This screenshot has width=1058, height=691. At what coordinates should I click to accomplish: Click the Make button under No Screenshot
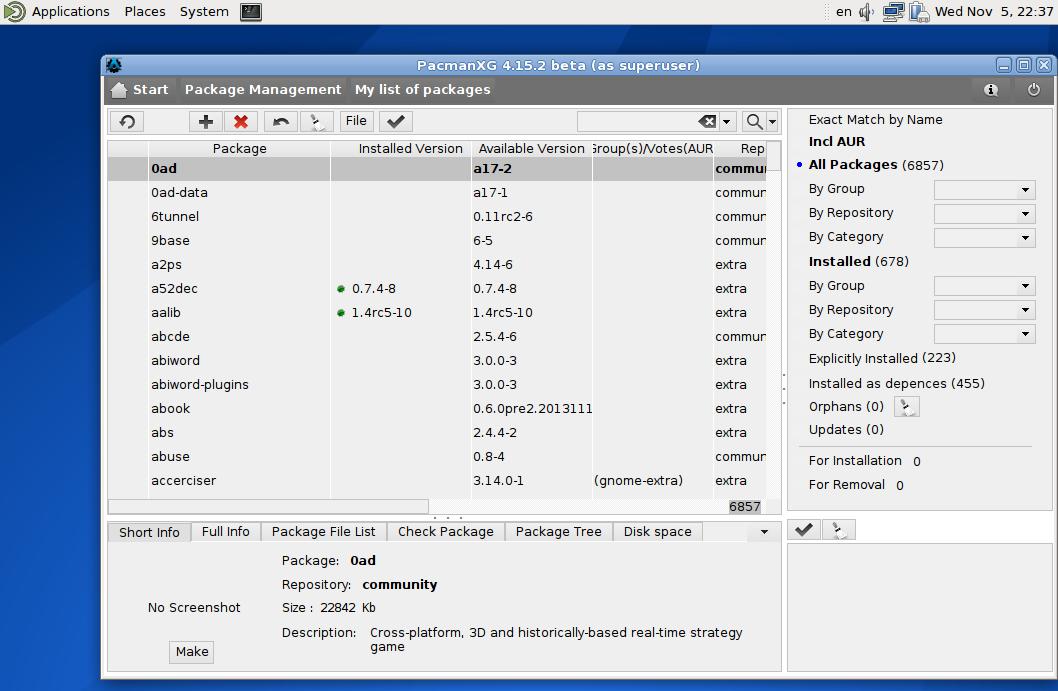pos(192,652)
